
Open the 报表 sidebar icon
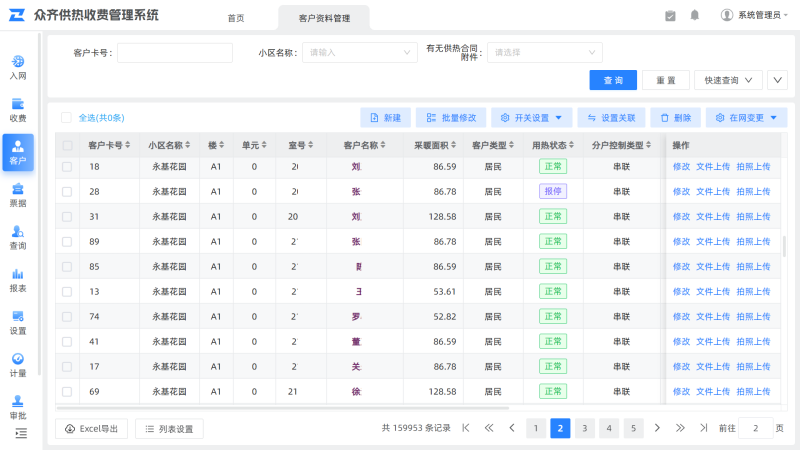(x=18, y=280)
